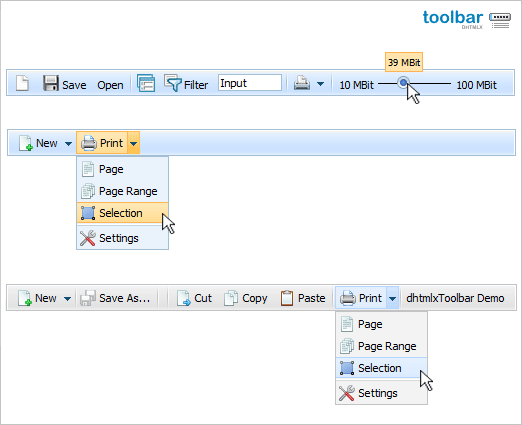Viewport: 522px width, 425px height.
Task: Click the blank new document icon in top toolbar
Action: point(22,83)
